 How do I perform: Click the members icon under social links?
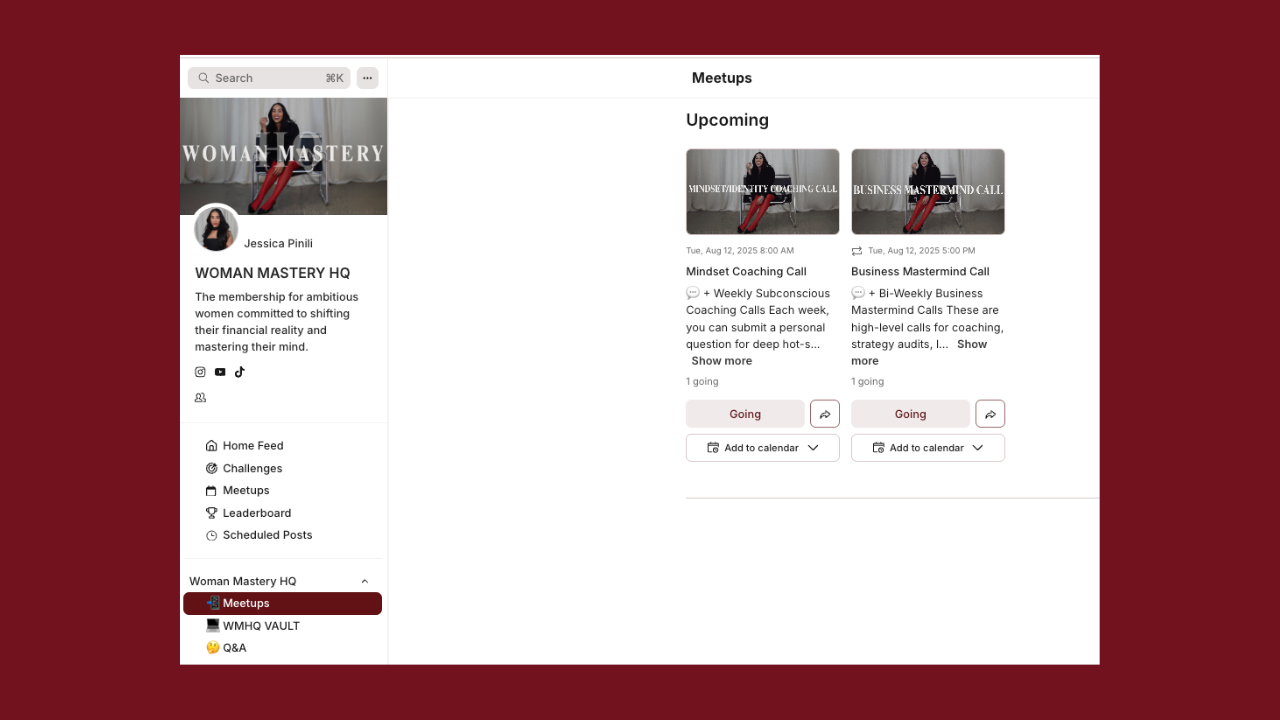[x=200, y=397]
